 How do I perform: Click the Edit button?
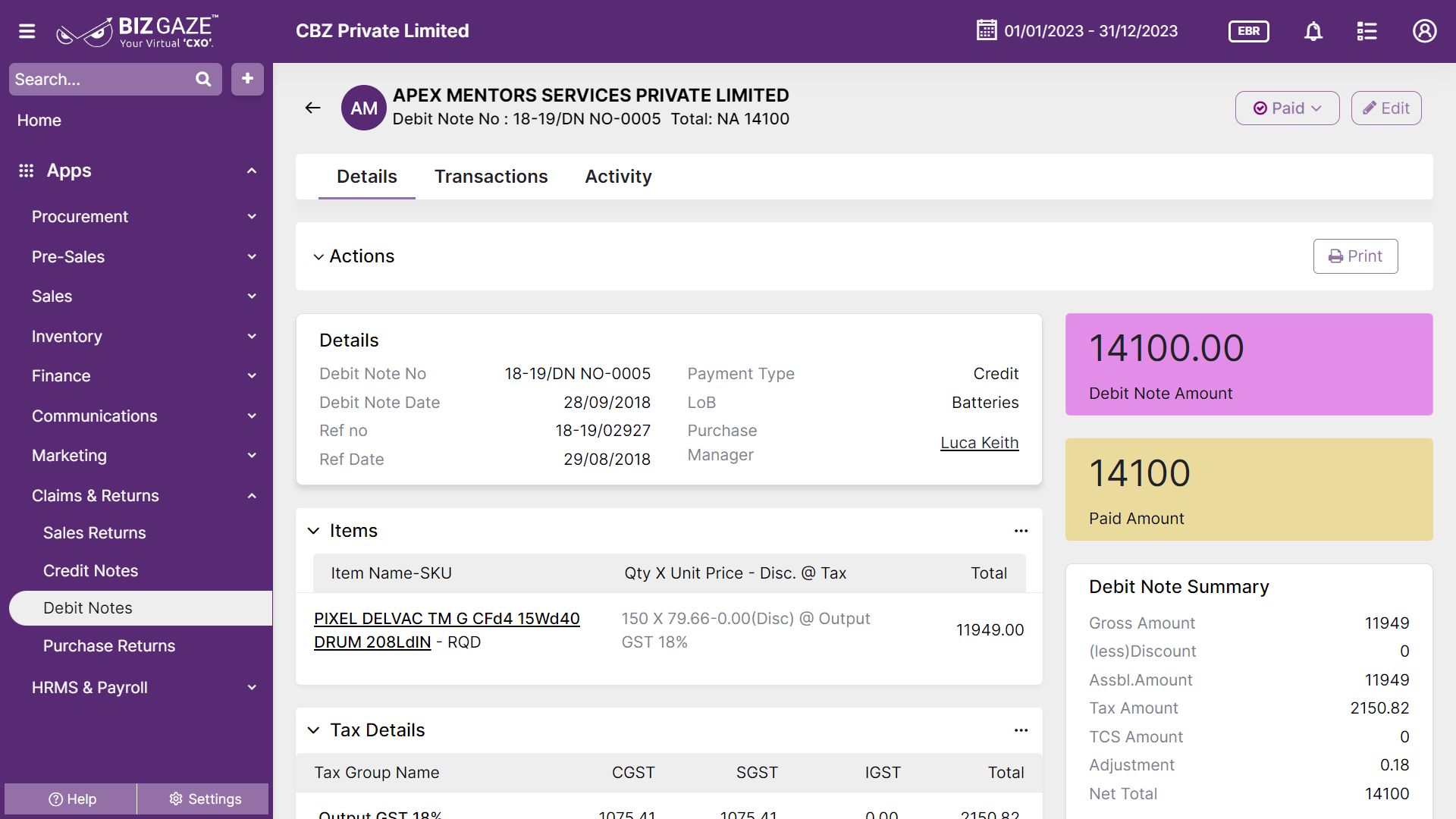(1385, 108)
